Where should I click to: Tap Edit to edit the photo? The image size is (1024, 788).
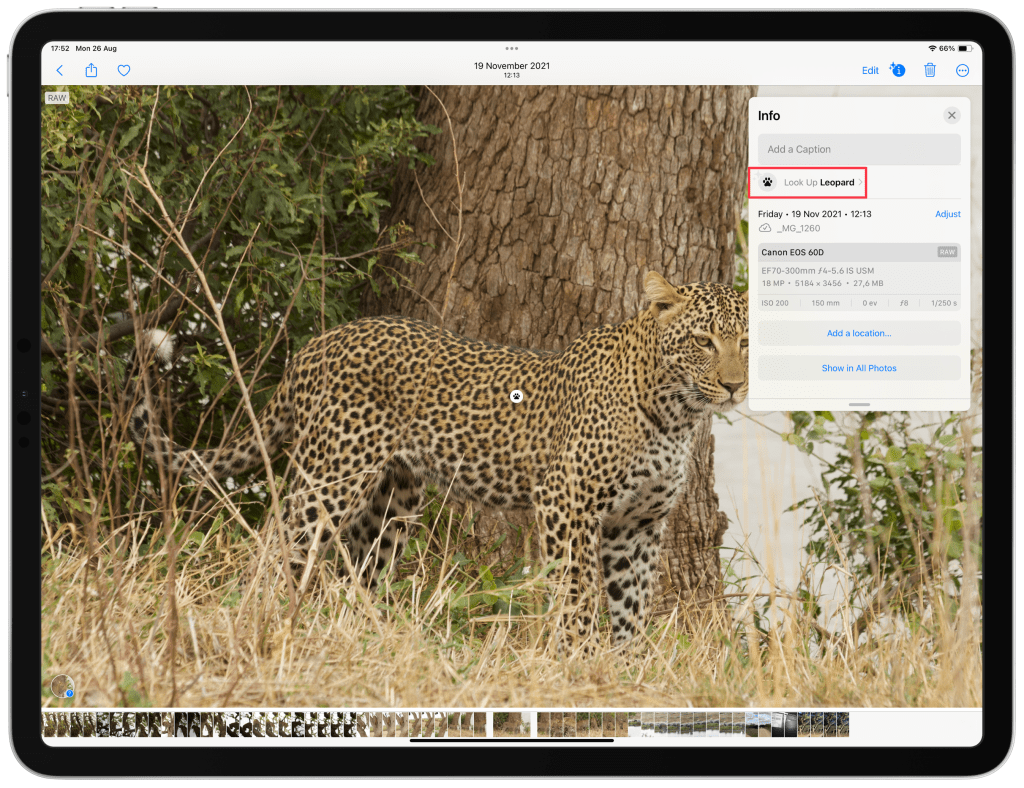coord(870,70)
